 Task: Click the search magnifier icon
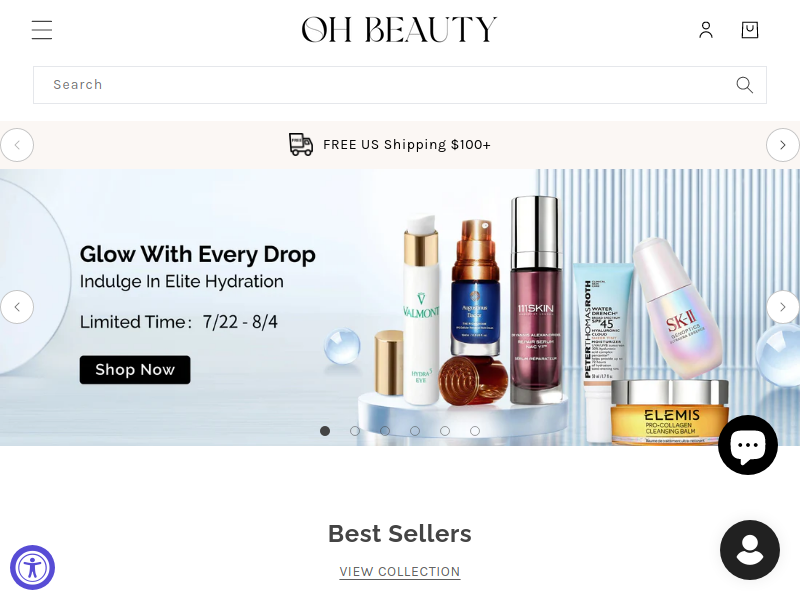[x=744, y=85]
